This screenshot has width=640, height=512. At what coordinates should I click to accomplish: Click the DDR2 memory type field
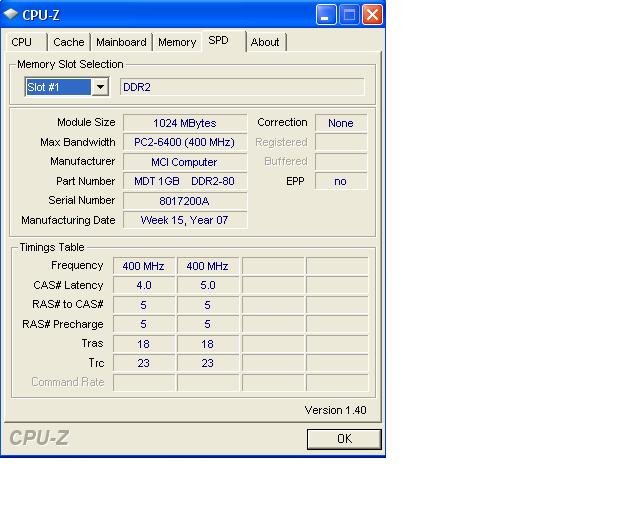(242, 87)
